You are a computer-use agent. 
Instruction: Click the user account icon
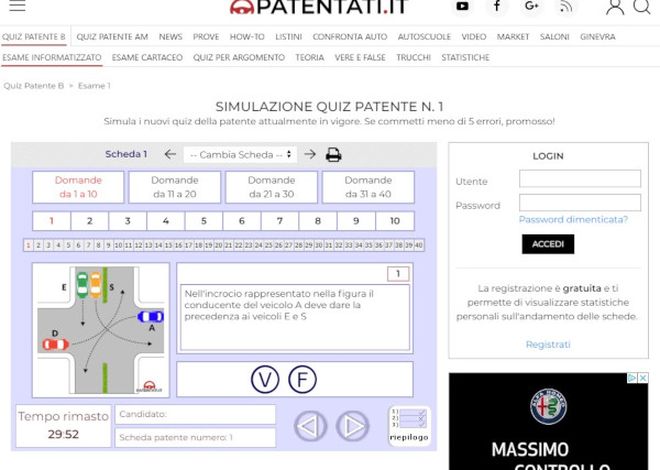(x=615, y=7)
